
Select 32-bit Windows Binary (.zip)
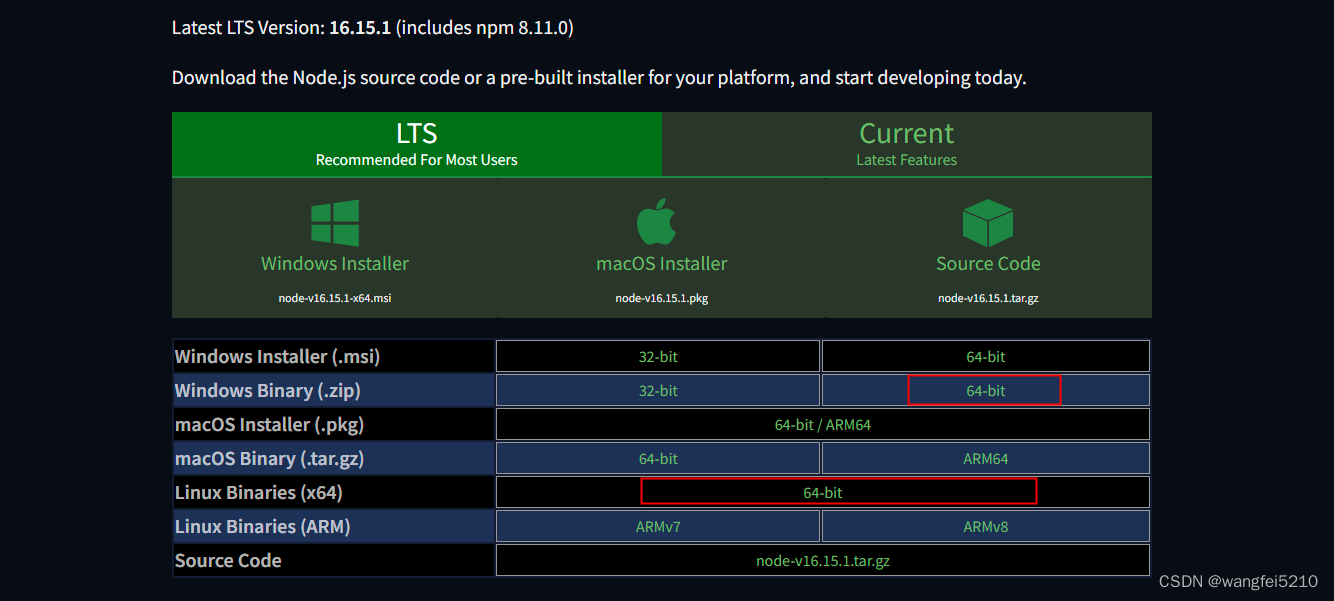click(x=658, y=391)
